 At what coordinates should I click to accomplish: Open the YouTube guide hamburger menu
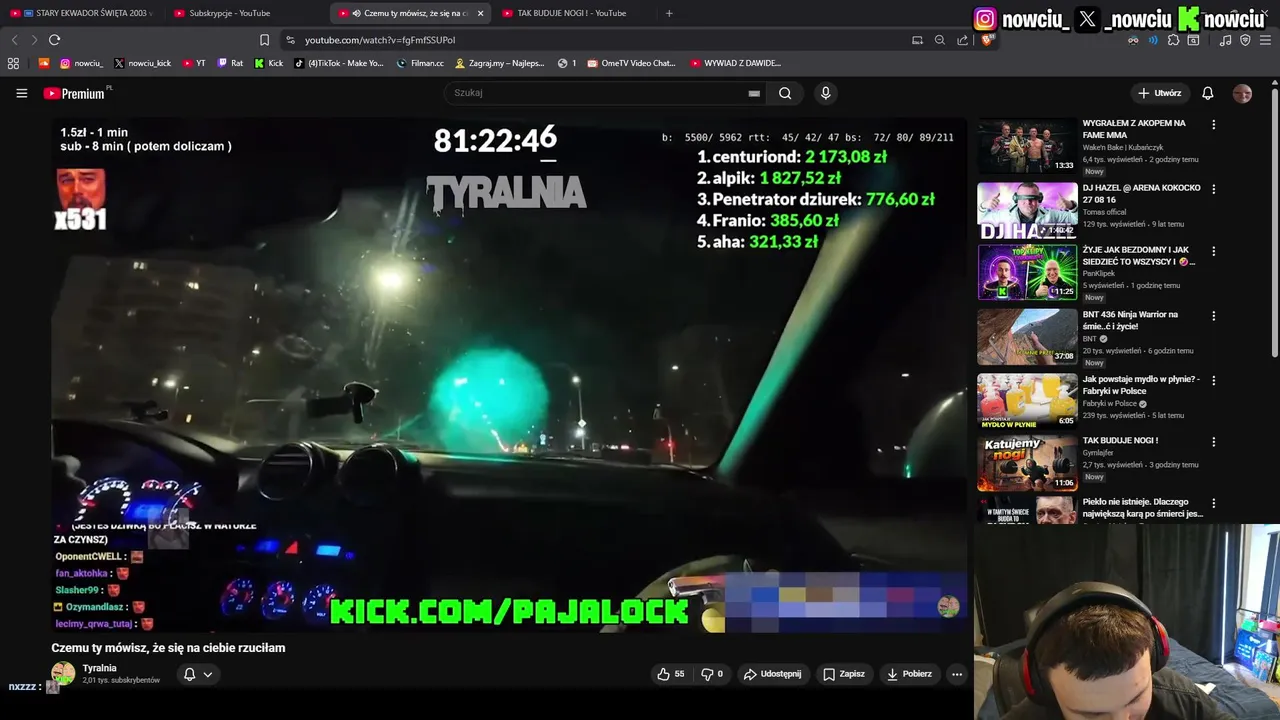click(21, 93)
